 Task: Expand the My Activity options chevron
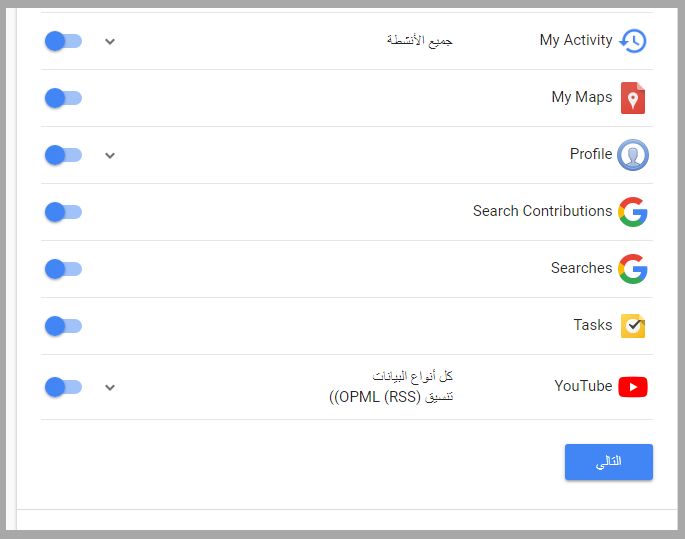[x=110, y=41]
